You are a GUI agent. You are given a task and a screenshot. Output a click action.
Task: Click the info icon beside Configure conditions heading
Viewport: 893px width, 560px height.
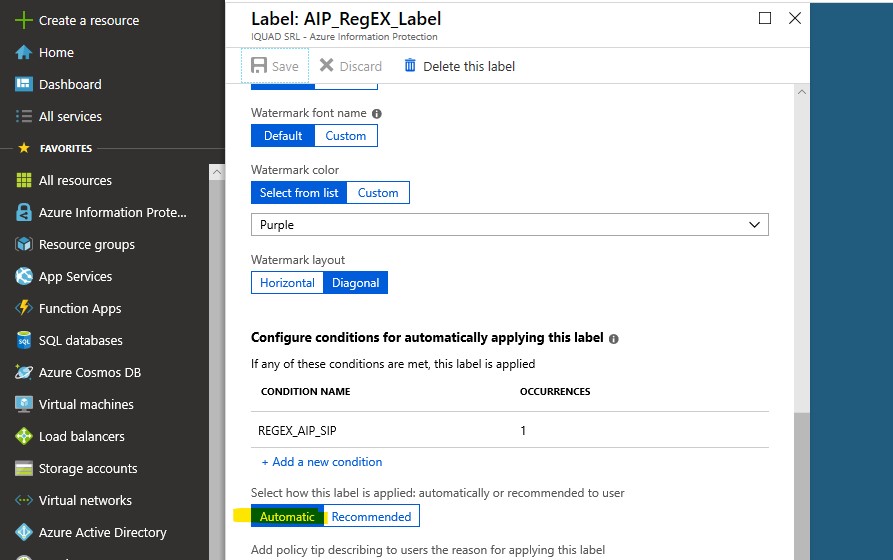(613, 339)
